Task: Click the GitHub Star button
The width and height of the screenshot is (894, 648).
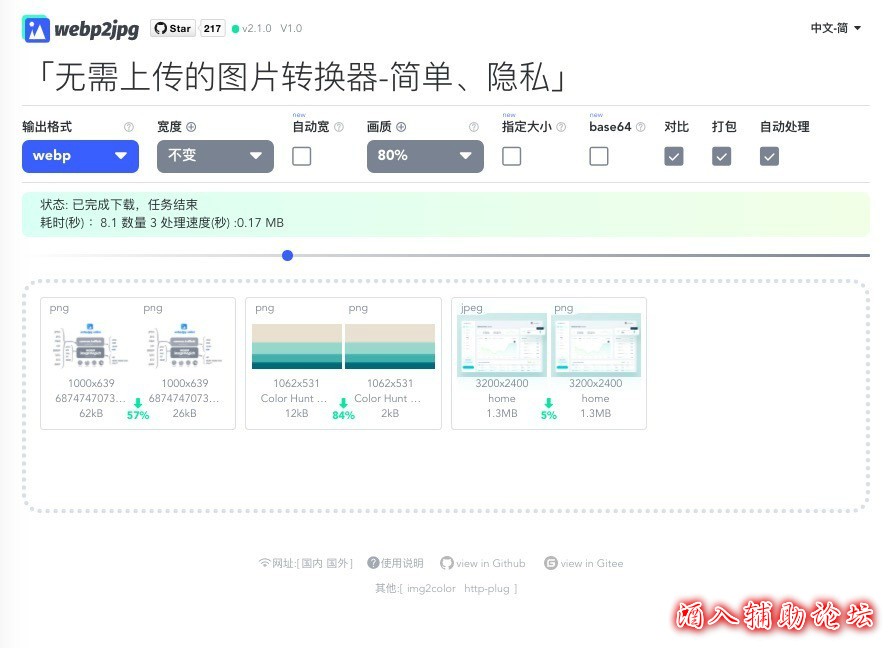Action: (173, 29)
